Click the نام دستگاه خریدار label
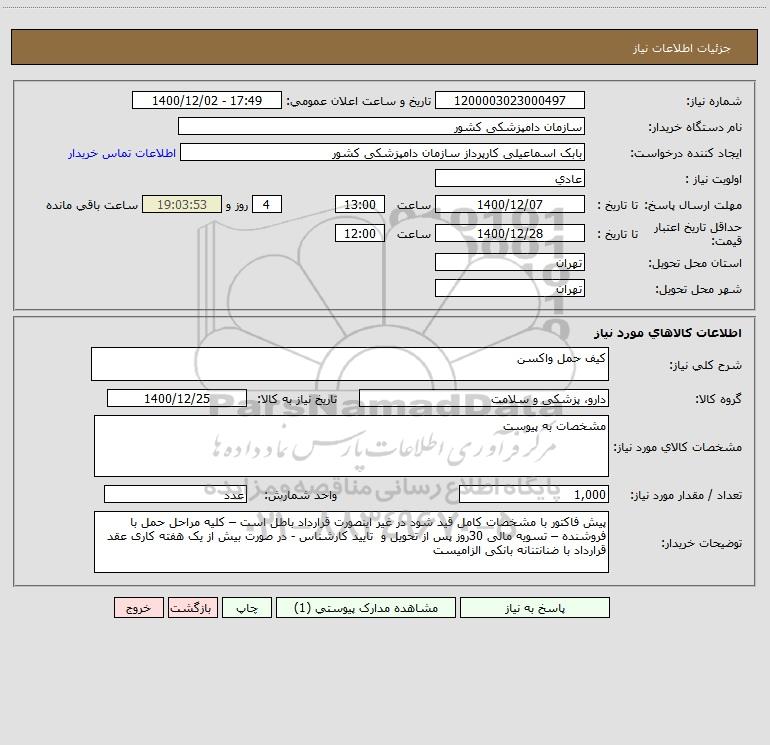This screenshot has width=770, height=745. coord(695,127)
